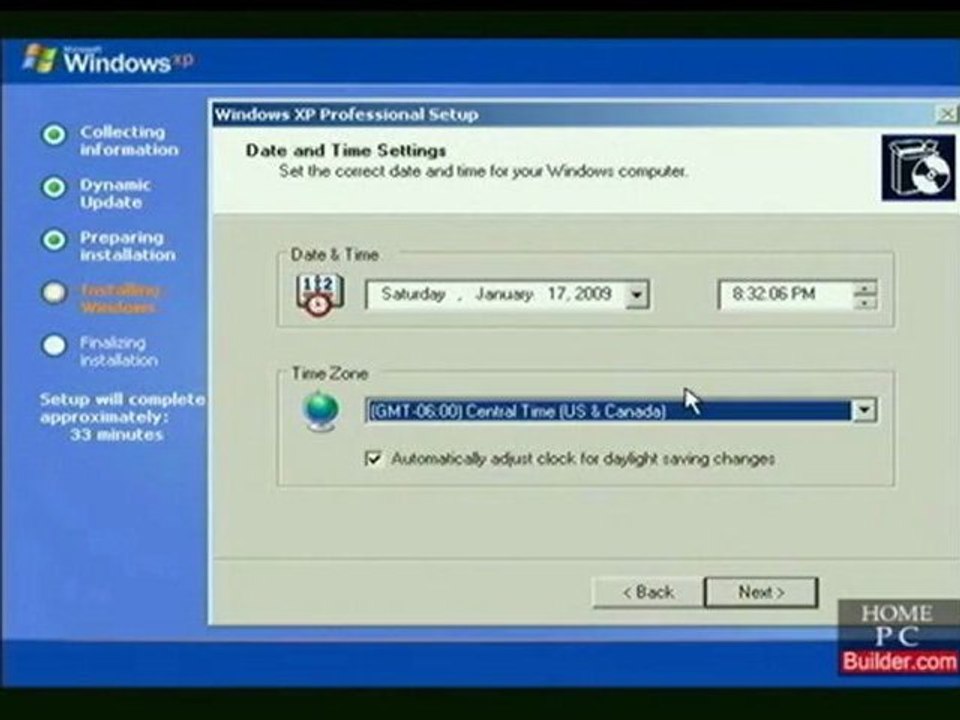This screenshot has width=960, height=720.
Task: Close the Windows XP Professional Setup dialog
Action: click(947, 114)
